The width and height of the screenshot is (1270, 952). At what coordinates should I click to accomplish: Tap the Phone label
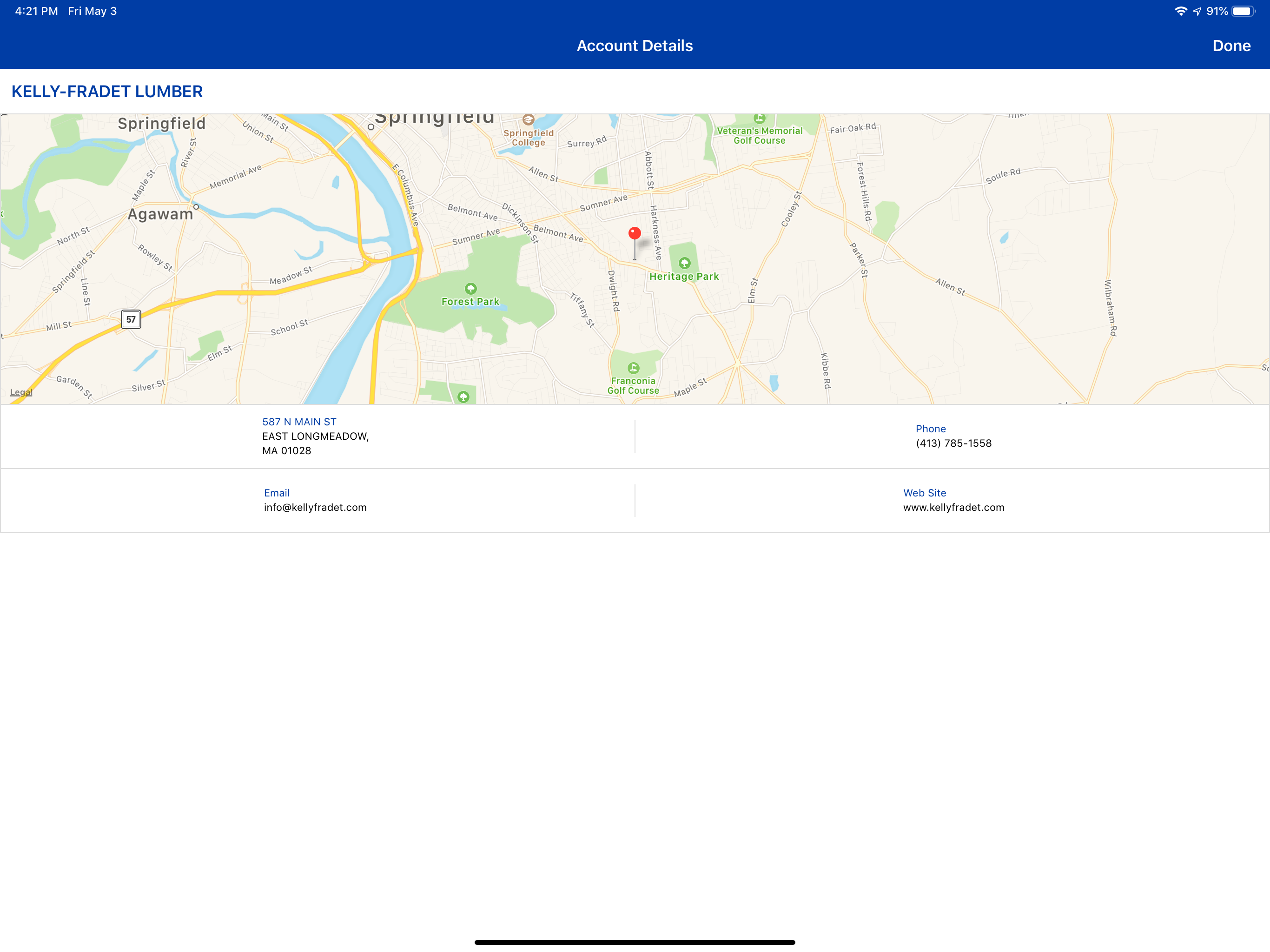click(931, 429)
